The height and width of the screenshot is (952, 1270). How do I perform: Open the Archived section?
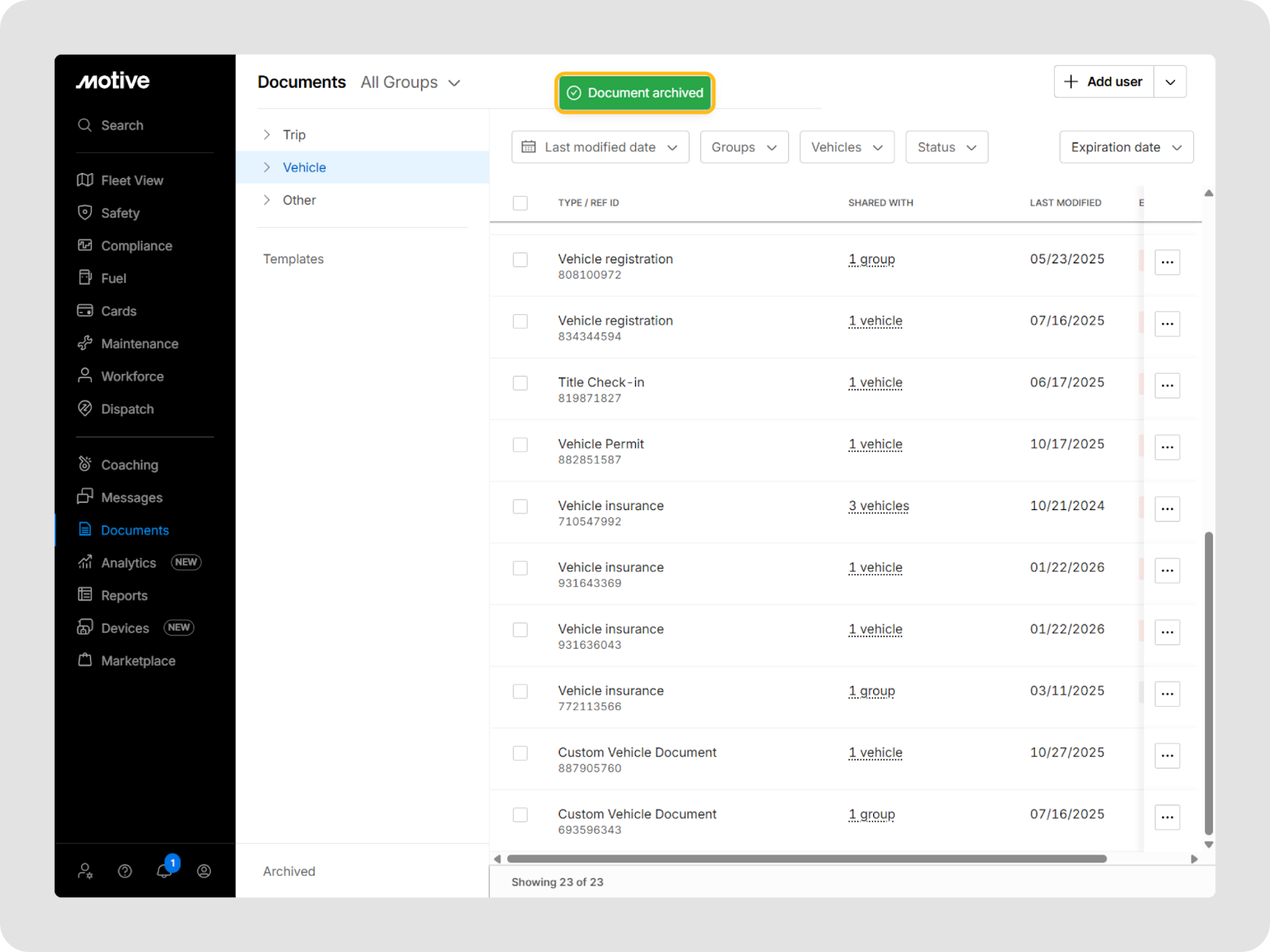coord(289,871)
